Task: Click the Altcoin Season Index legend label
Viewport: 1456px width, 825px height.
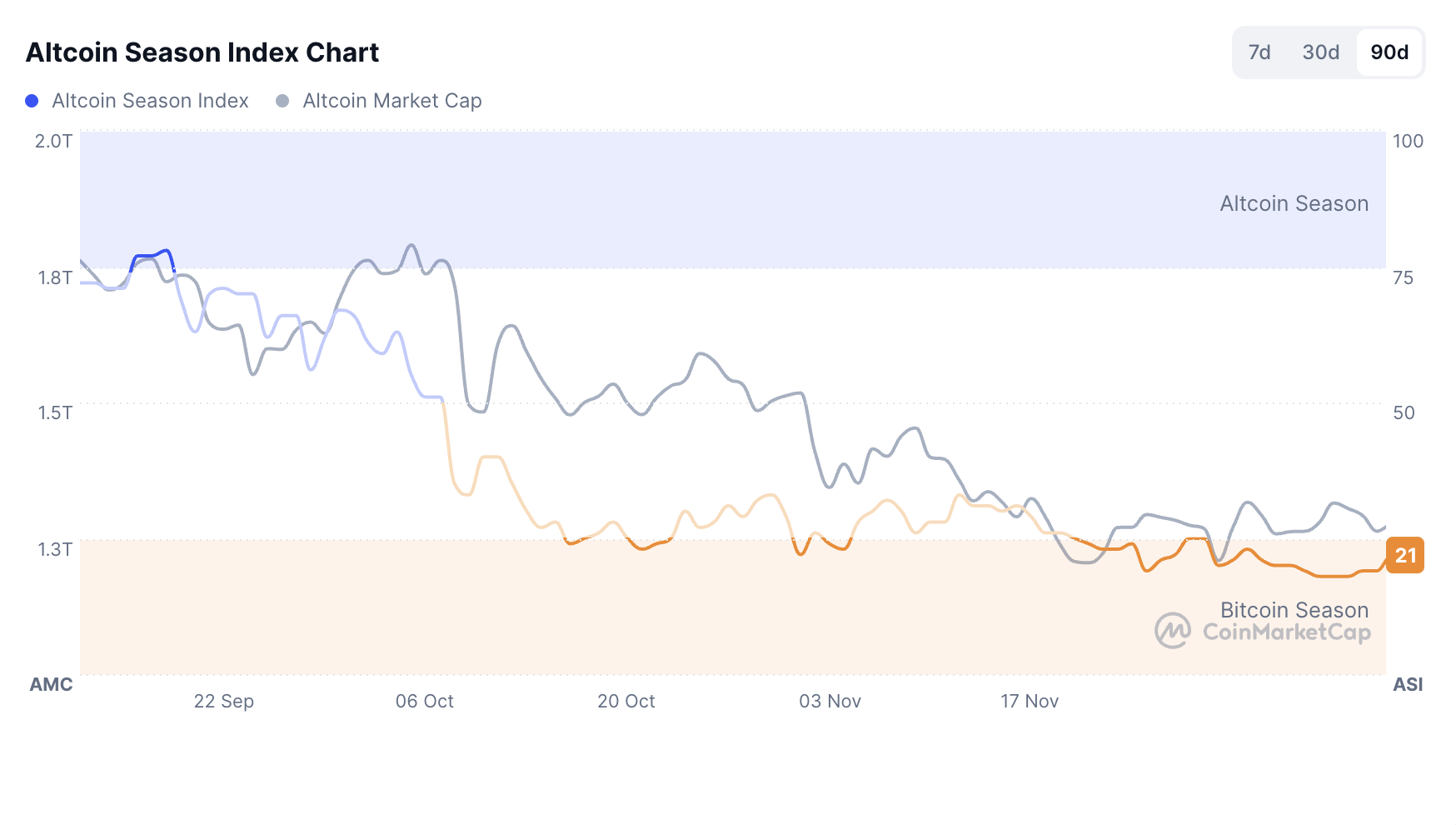Action: click(150, 101)
